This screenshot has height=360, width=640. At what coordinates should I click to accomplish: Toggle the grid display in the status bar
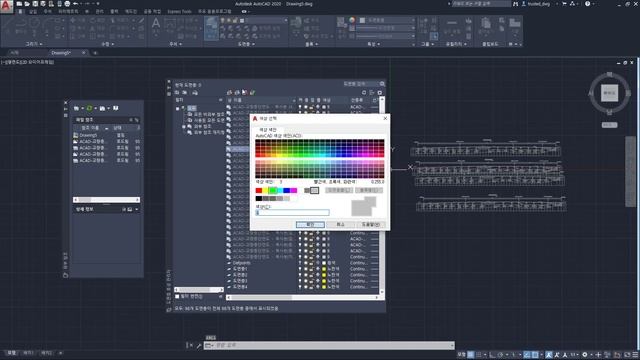471,355
